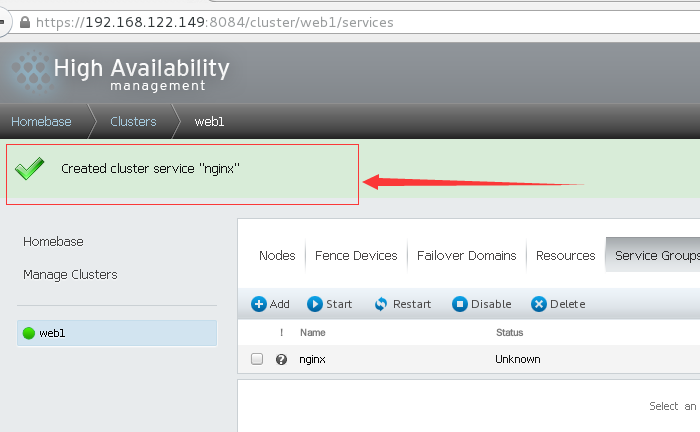Open the Nodes tab
The height and width of the screenshot is (432, 700).
tap(277, 255)
